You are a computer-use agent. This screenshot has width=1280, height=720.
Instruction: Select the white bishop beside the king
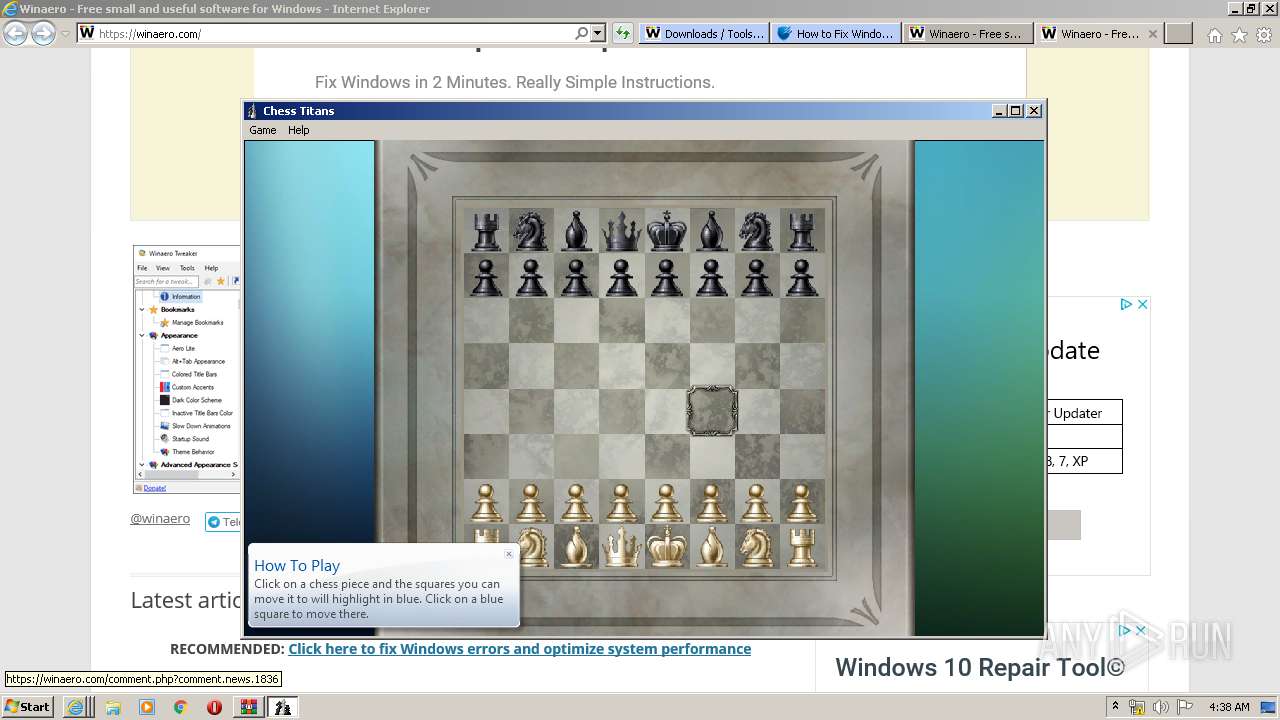click(x=711, y=547)
